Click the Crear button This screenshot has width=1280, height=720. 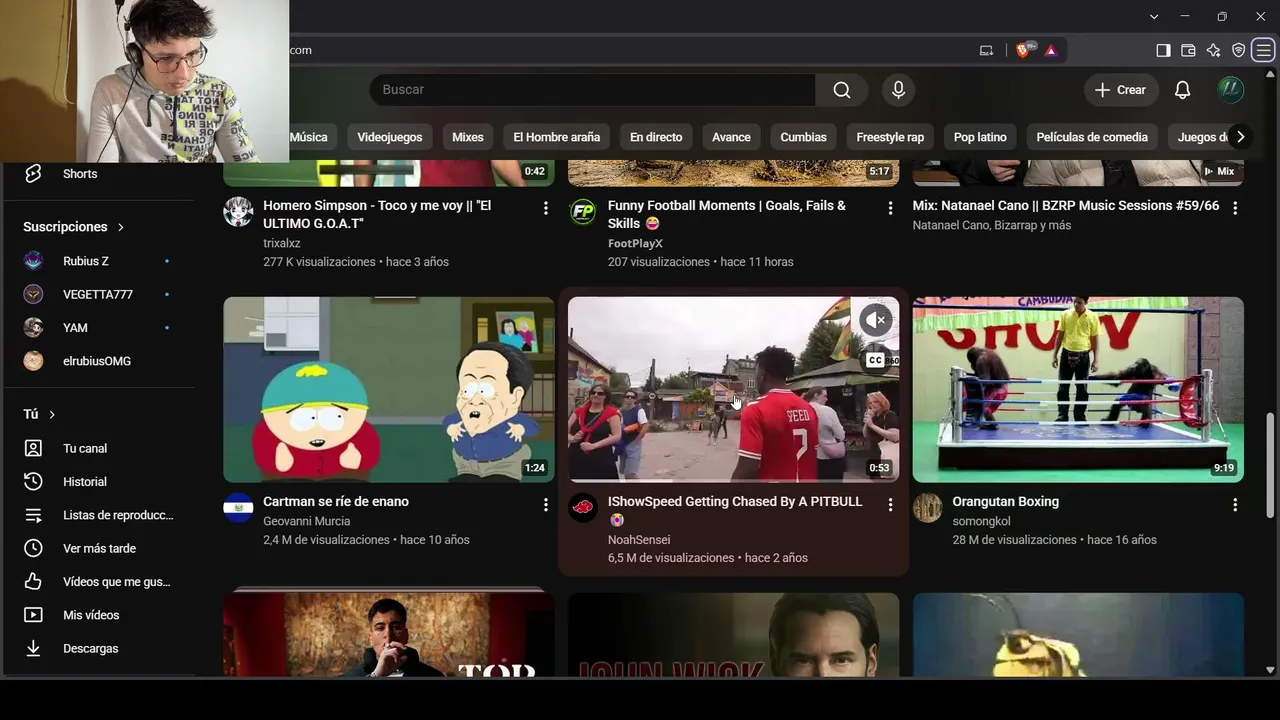[x=1121, y=90]
